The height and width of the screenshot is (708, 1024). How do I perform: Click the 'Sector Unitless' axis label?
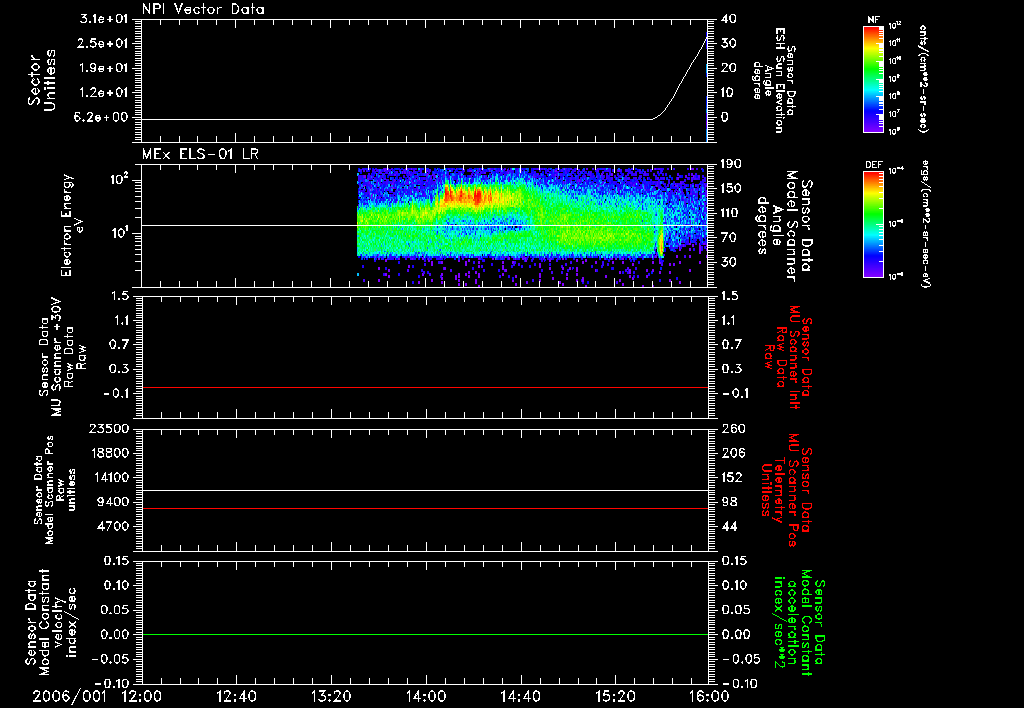pos(42,80)
